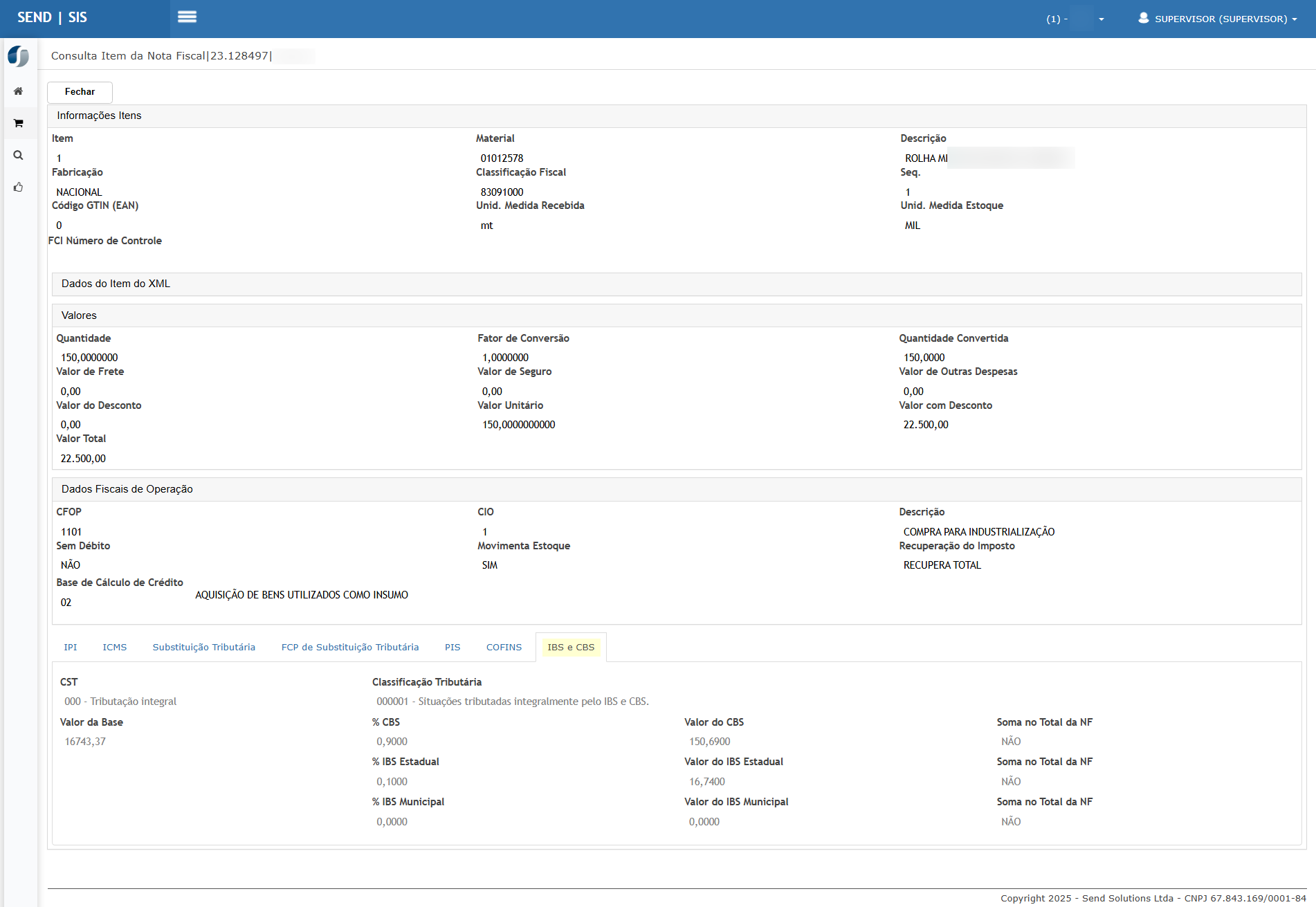Screen dimensions: 1316x907
Task: Switch to the IPI tab
Action: (71, 648)
